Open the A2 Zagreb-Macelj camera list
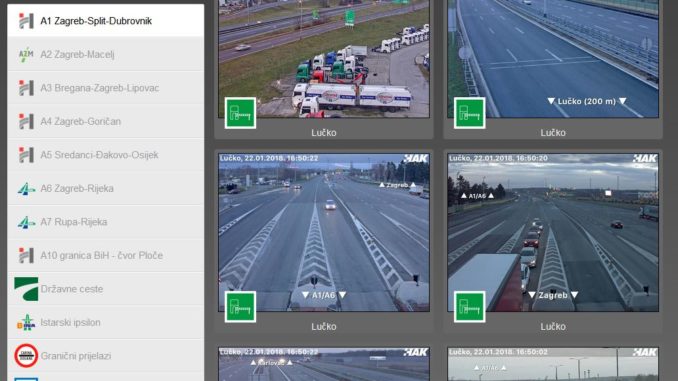The width and height of the screenshot is (678, 381). pos(106,54)
